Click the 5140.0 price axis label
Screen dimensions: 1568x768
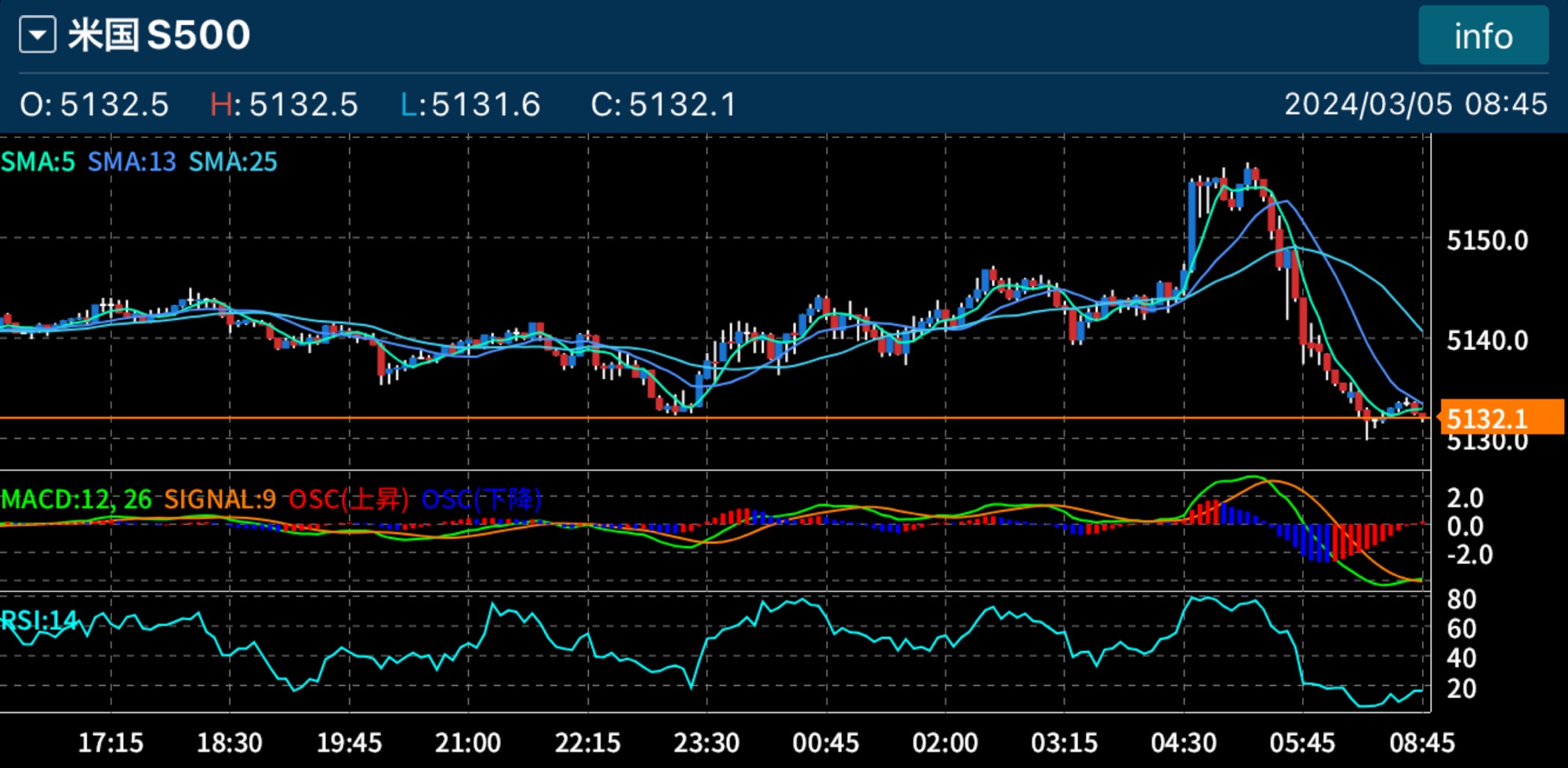pos(1487,340)
